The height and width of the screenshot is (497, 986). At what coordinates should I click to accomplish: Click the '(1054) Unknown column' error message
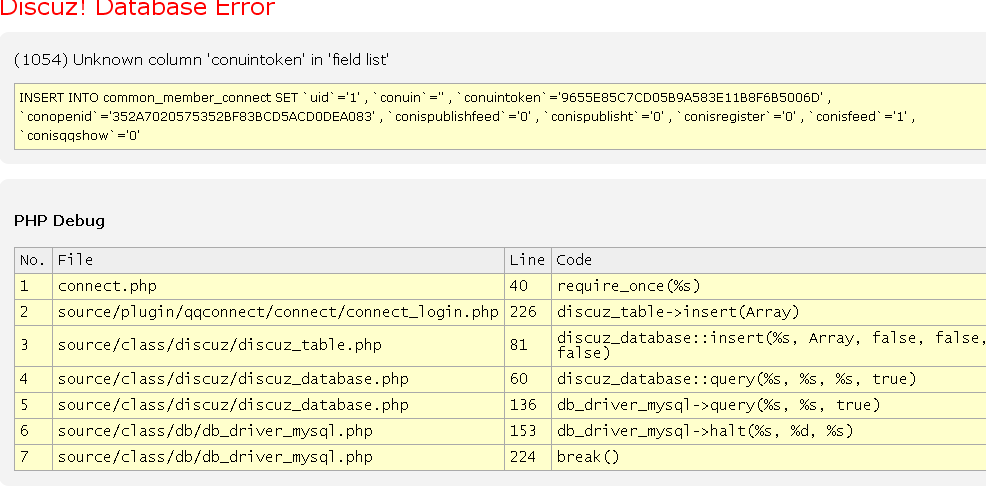(x=201, y=60)
